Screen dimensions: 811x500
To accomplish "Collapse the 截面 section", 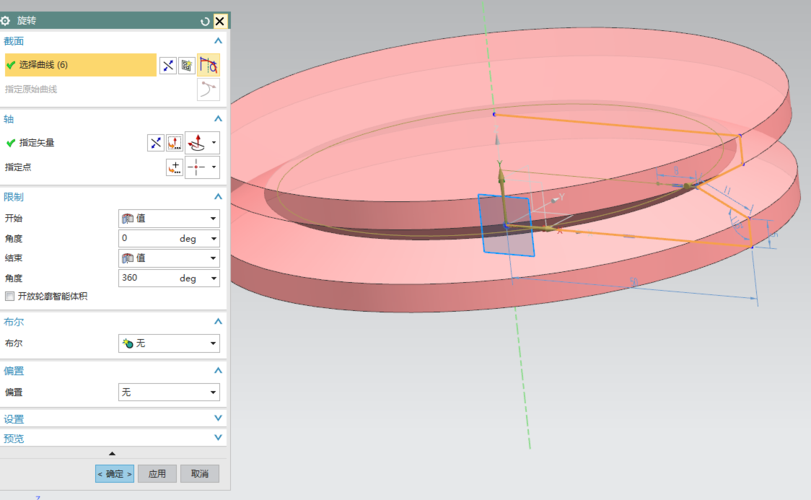I will pyautogui.click(x=218, y=41).
